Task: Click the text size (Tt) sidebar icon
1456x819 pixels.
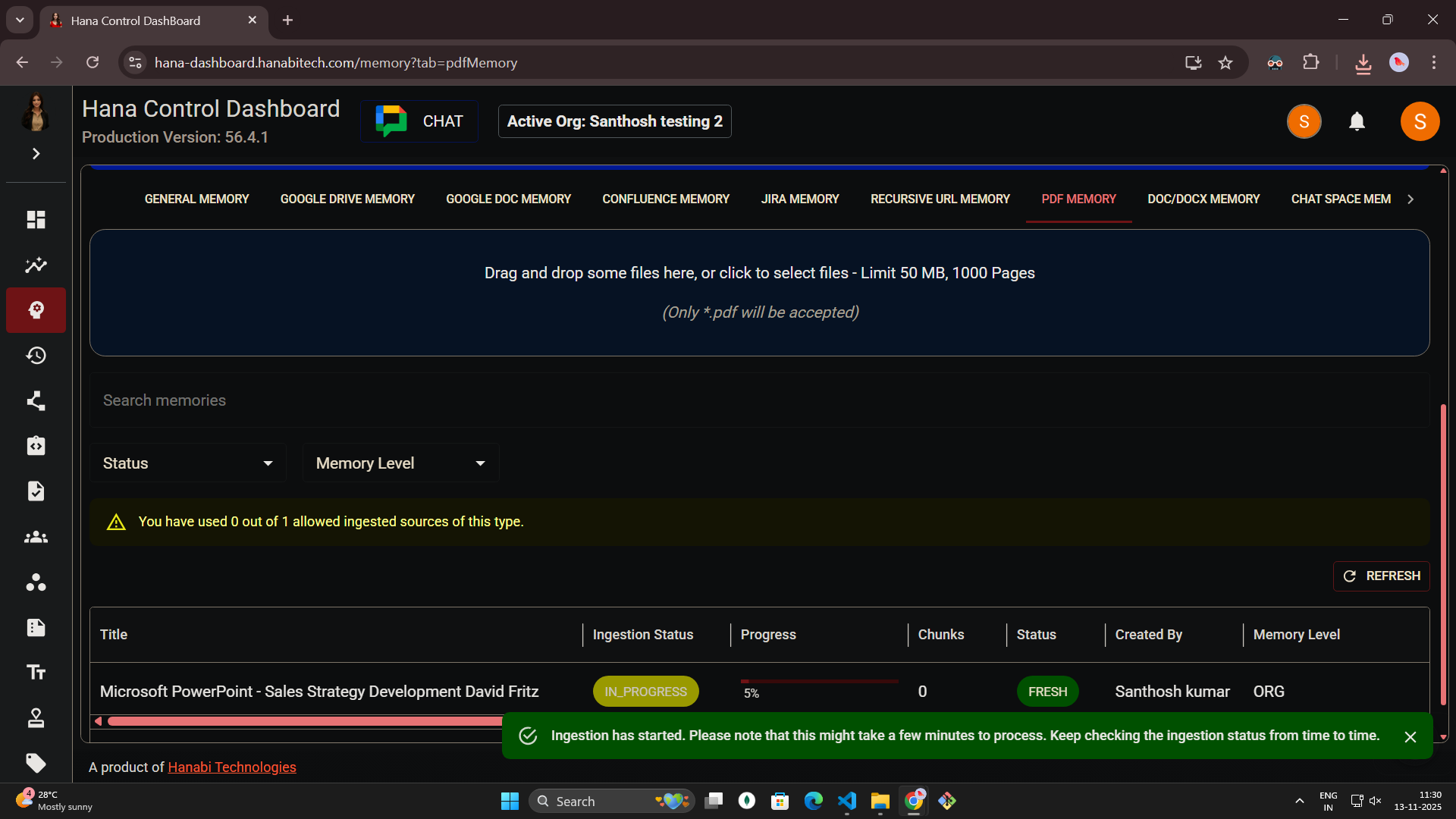Action: coord(36,673)
